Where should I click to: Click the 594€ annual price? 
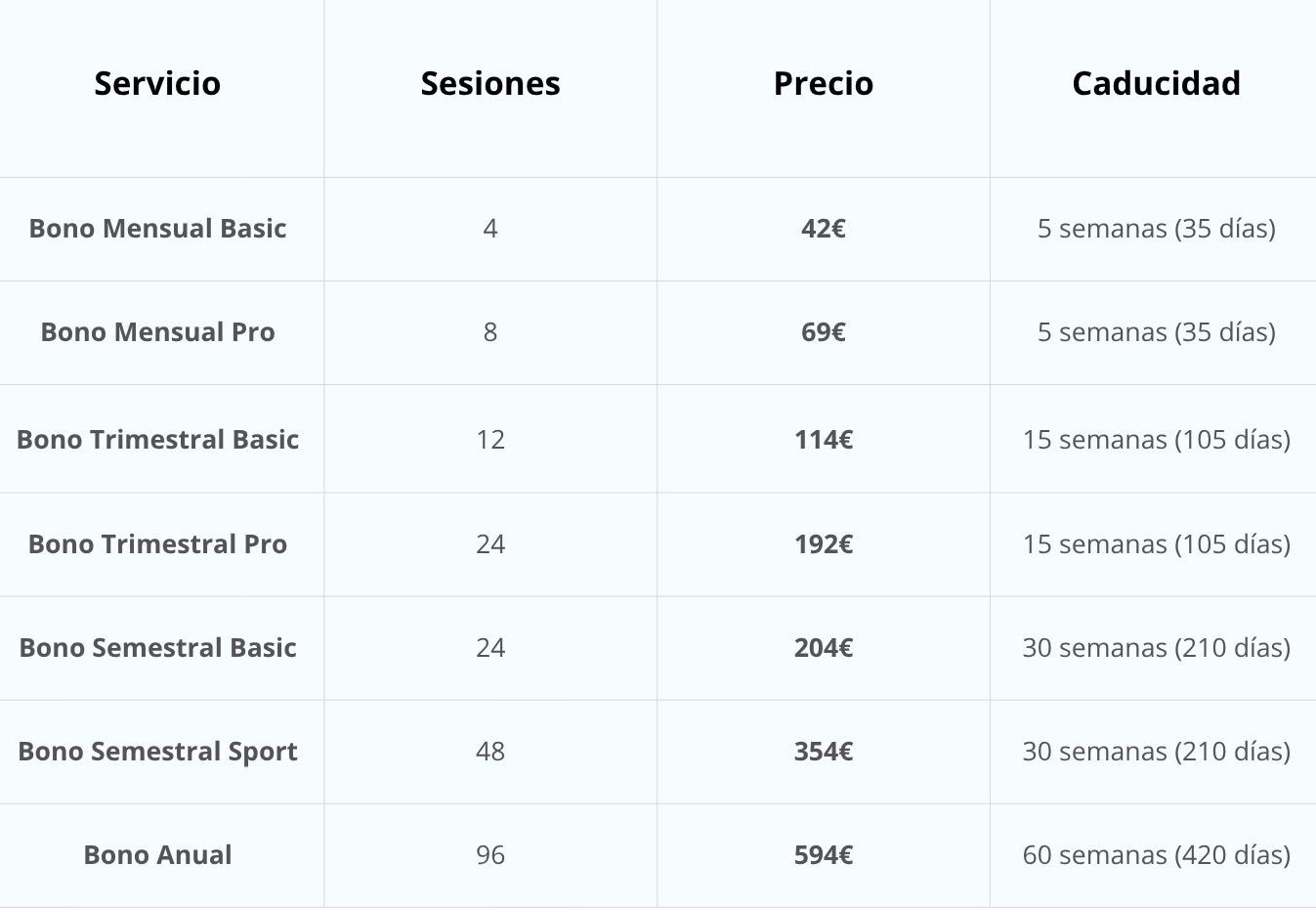pos(824,855)
